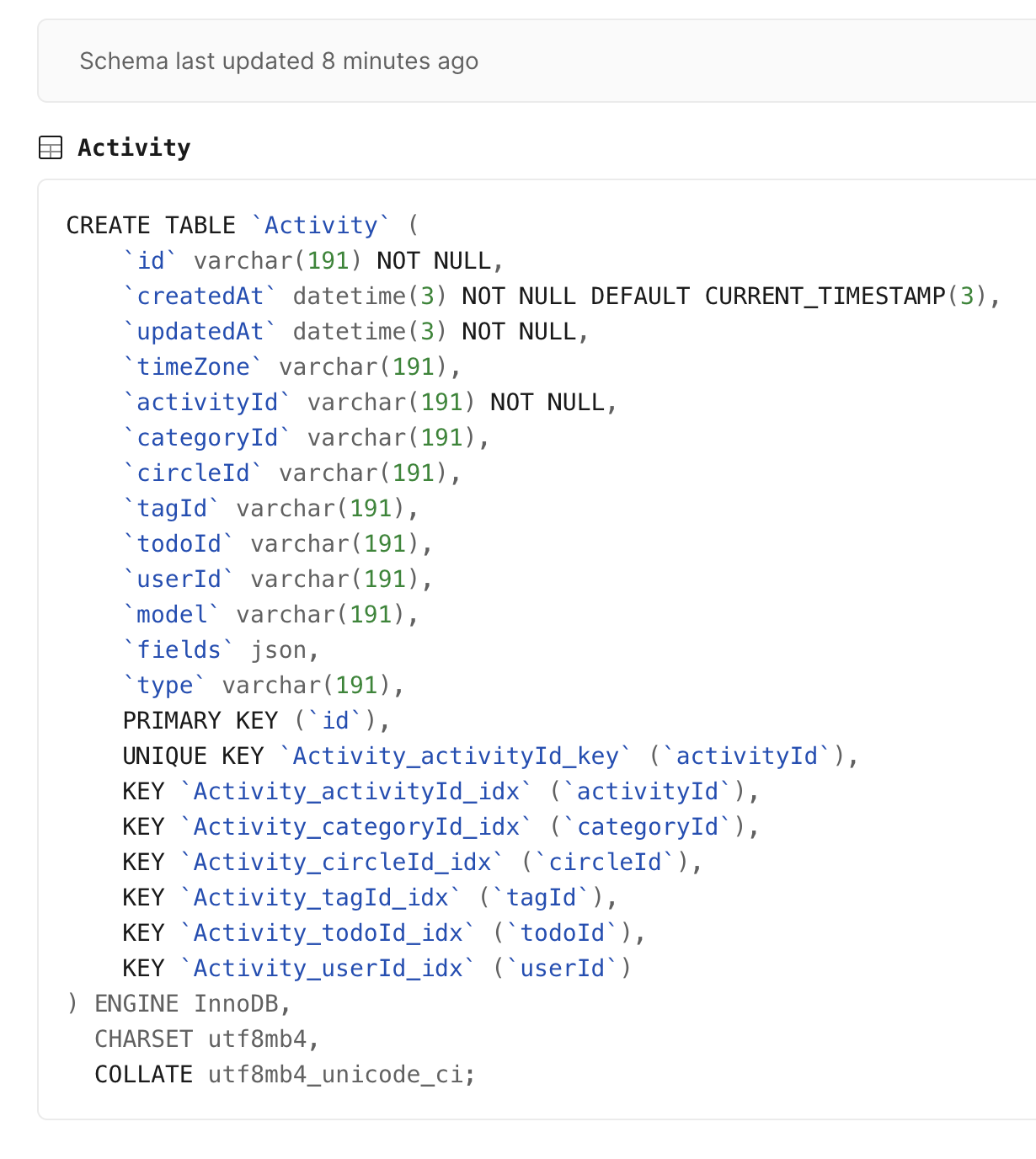Select the circleId column identifier
Viewport: 1036px width, 1159px height.
pos(192,473)
